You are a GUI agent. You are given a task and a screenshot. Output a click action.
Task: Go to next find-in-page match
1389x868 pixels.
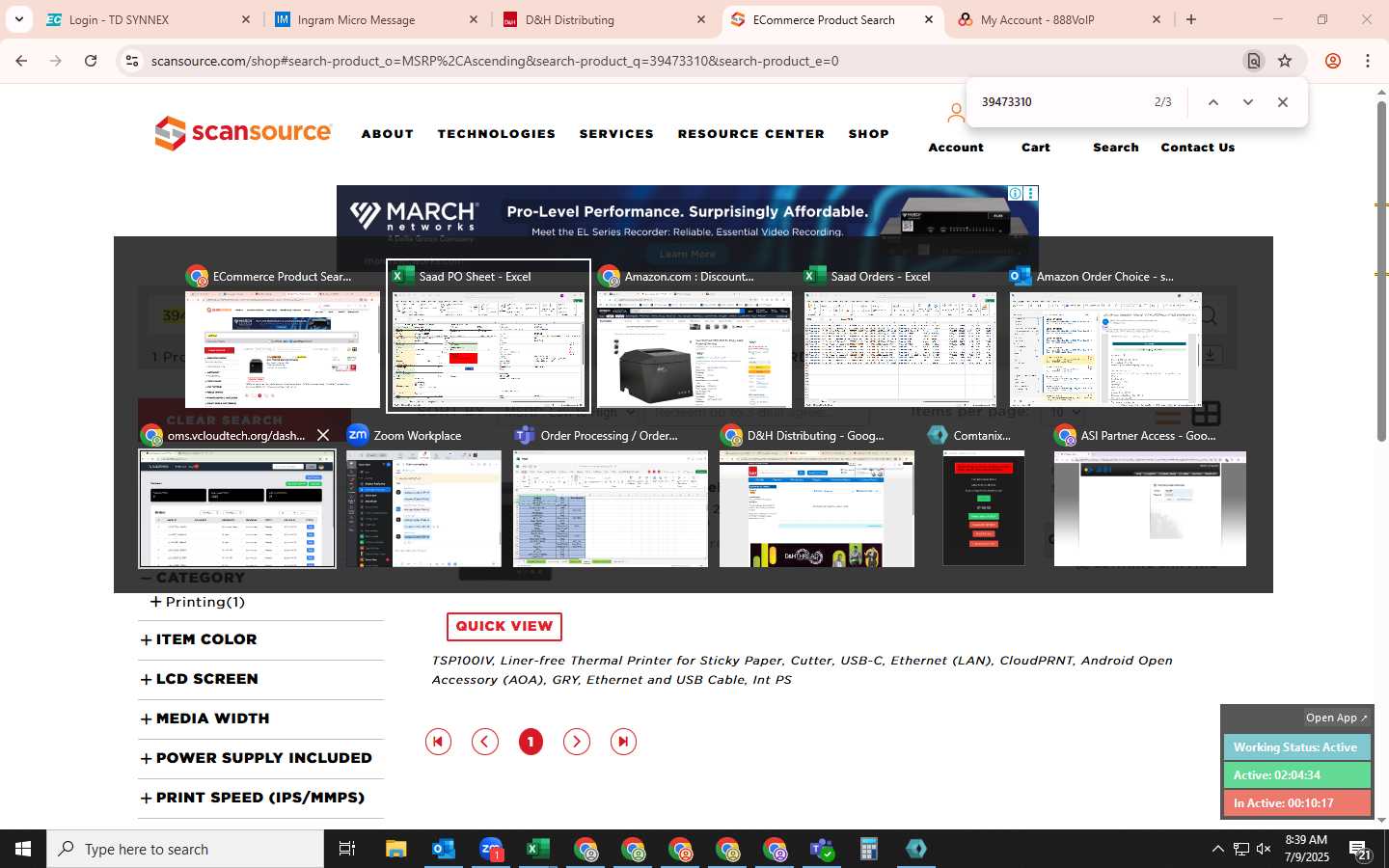pyautogui.click(x=1248, y=102)
